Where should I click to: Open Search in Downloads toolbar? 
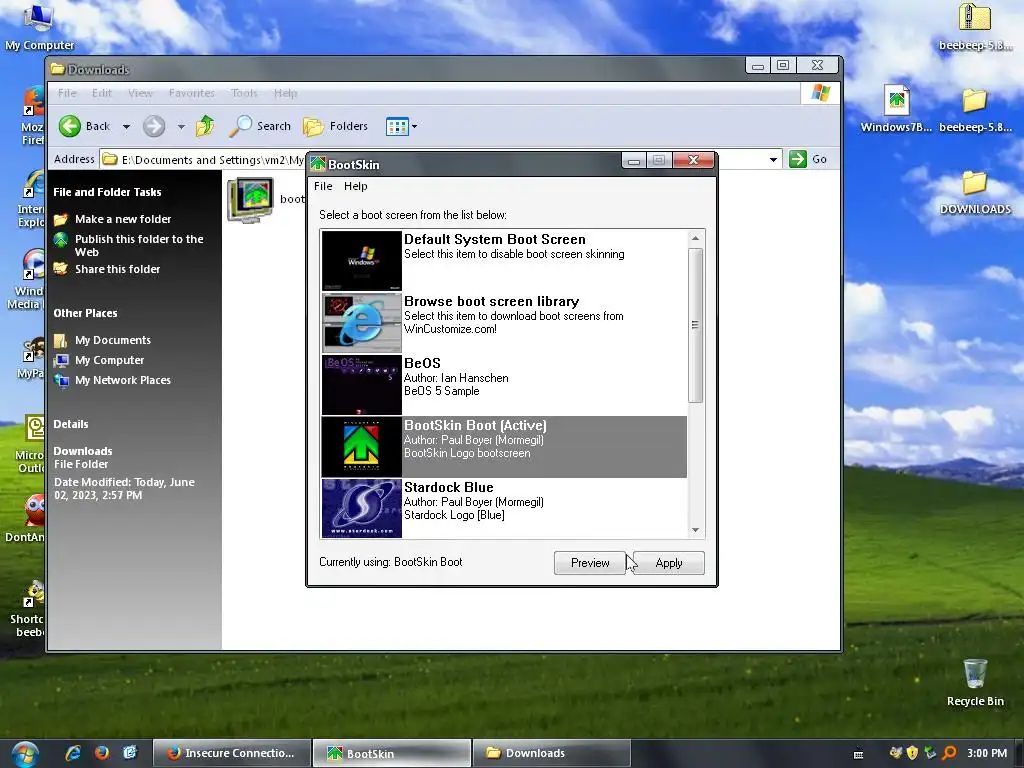click(260, 126)
